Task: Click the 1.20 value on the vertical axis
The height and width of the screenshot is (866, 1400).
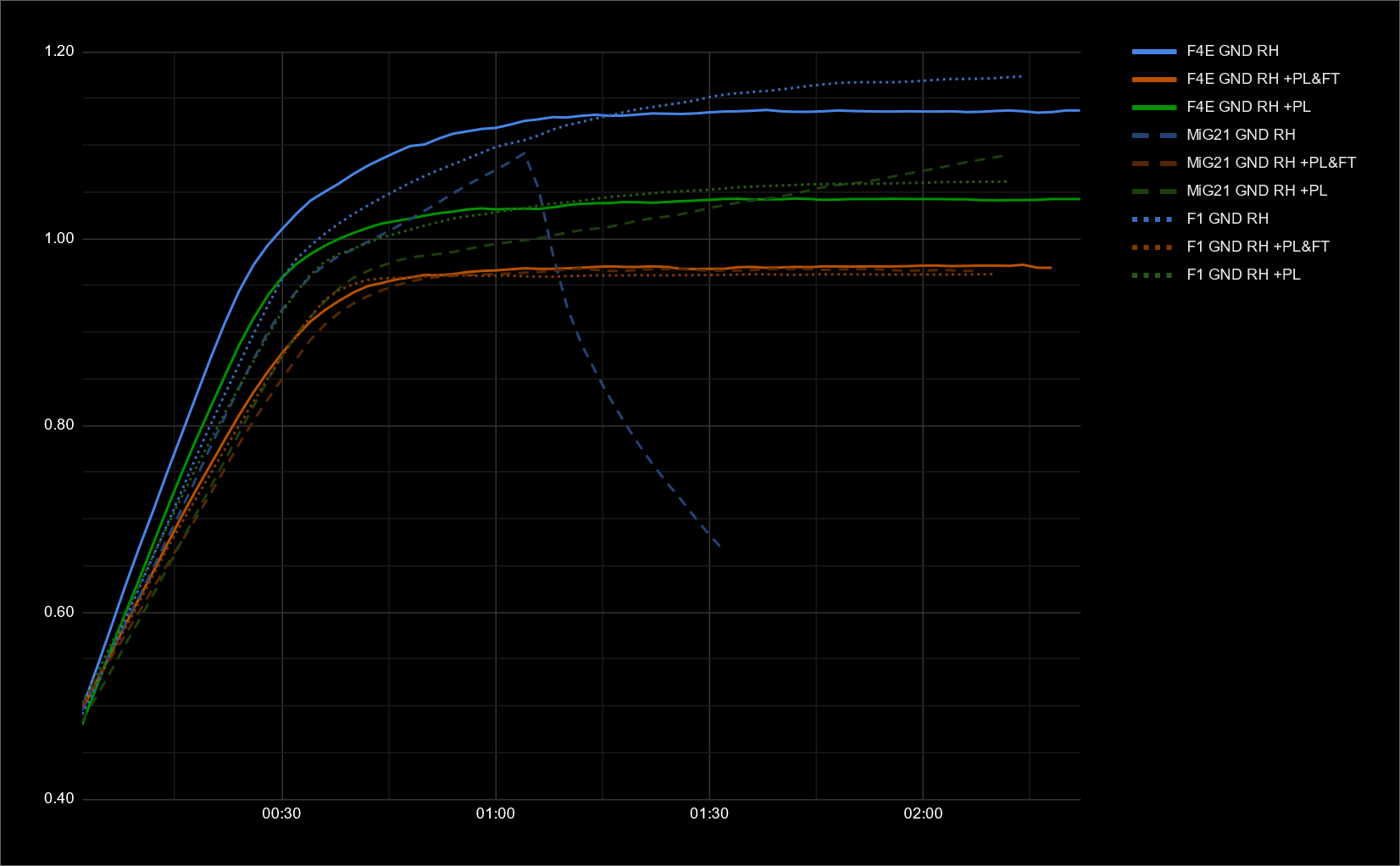Action: click(59, 52)
